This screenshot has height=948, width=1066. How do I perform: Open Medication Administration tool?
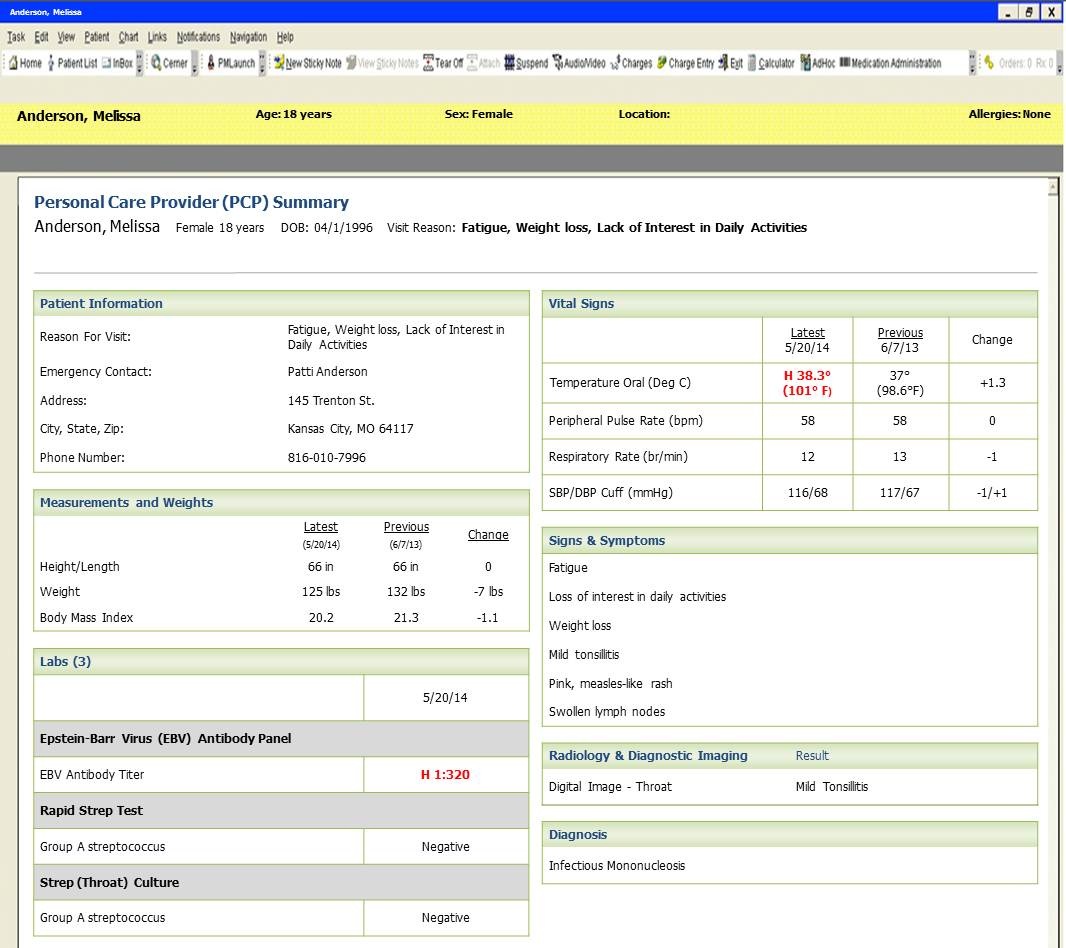pyautogui.click(x=890, y=63)
